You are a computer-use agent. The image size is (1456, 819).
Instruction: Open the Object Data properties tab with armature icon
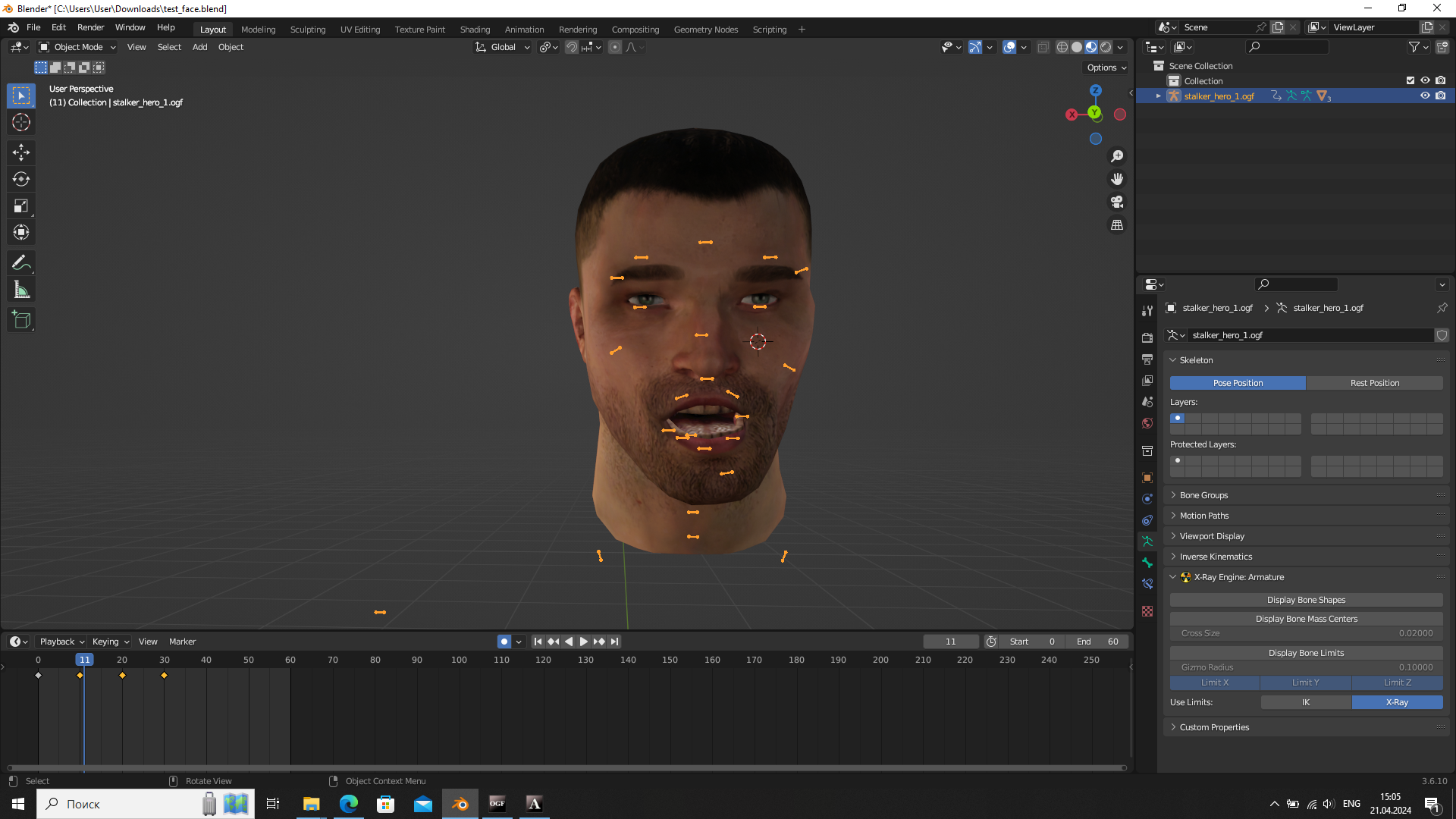tap(1147, 541)
